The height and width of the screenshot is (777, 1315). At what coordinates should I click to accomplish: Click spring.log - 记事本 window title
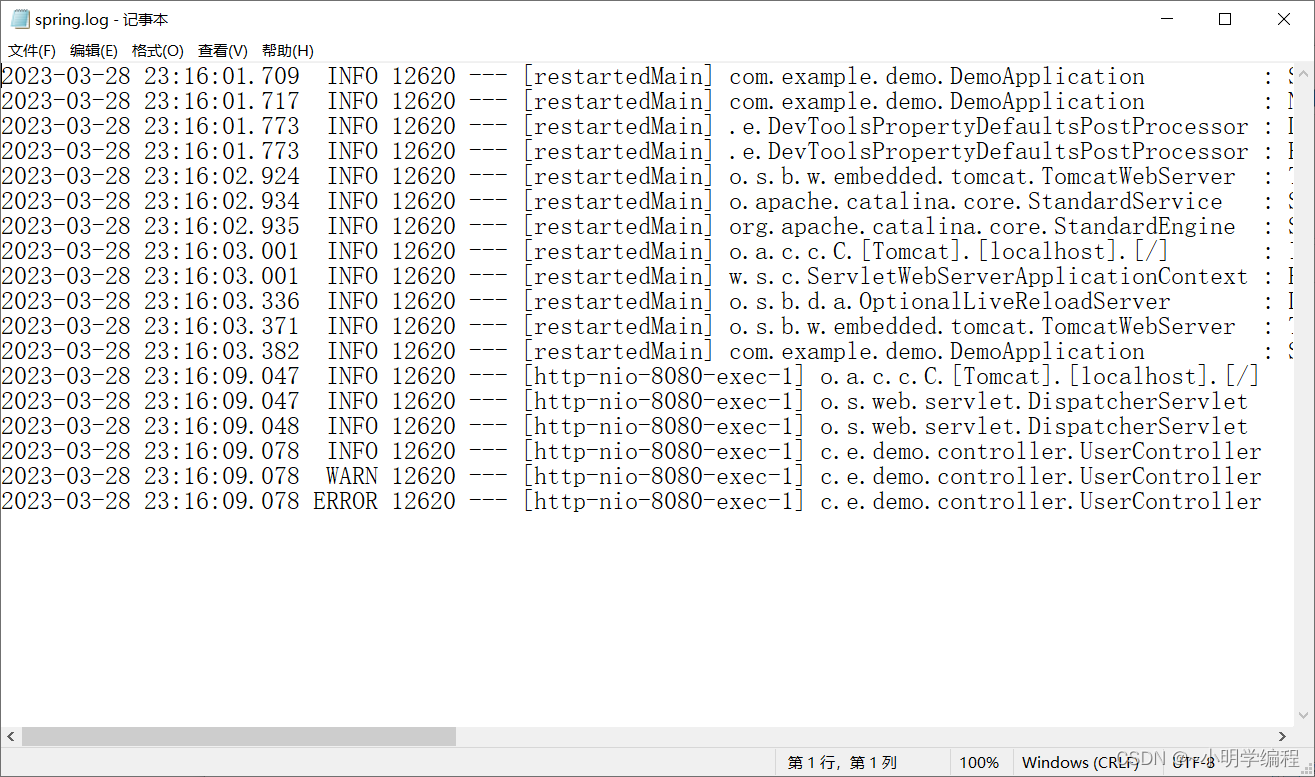point(101,19)
